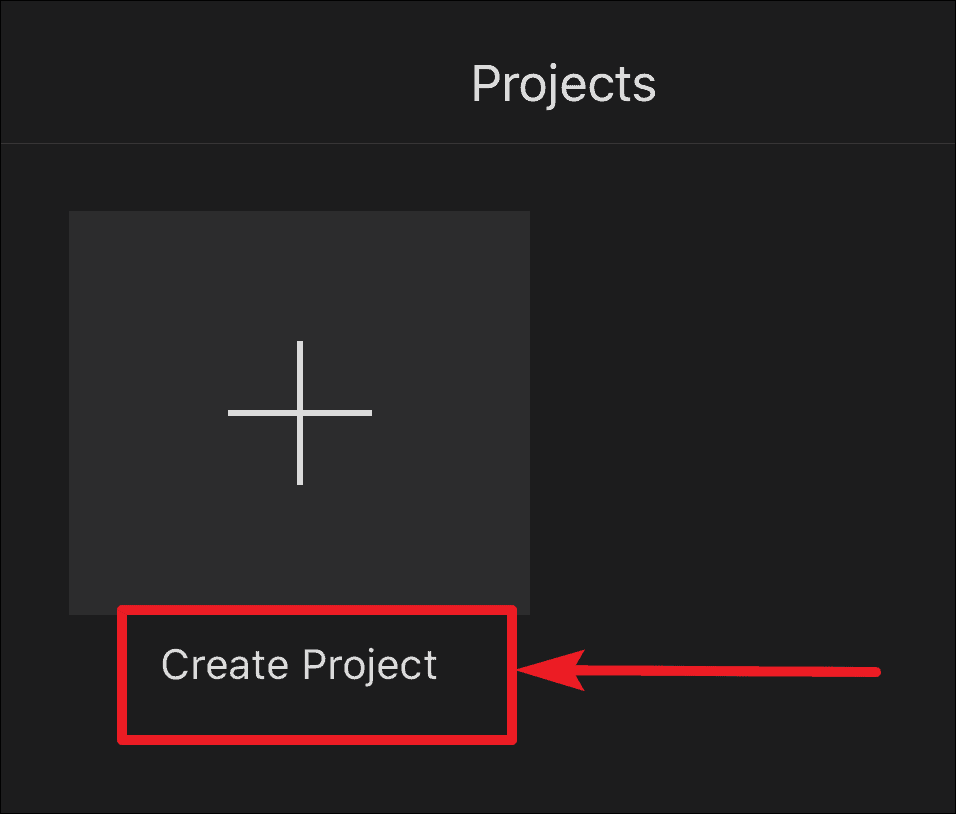Click the plus icon to create project
Viewport: 956px width, 814px height.
(299, 413)
